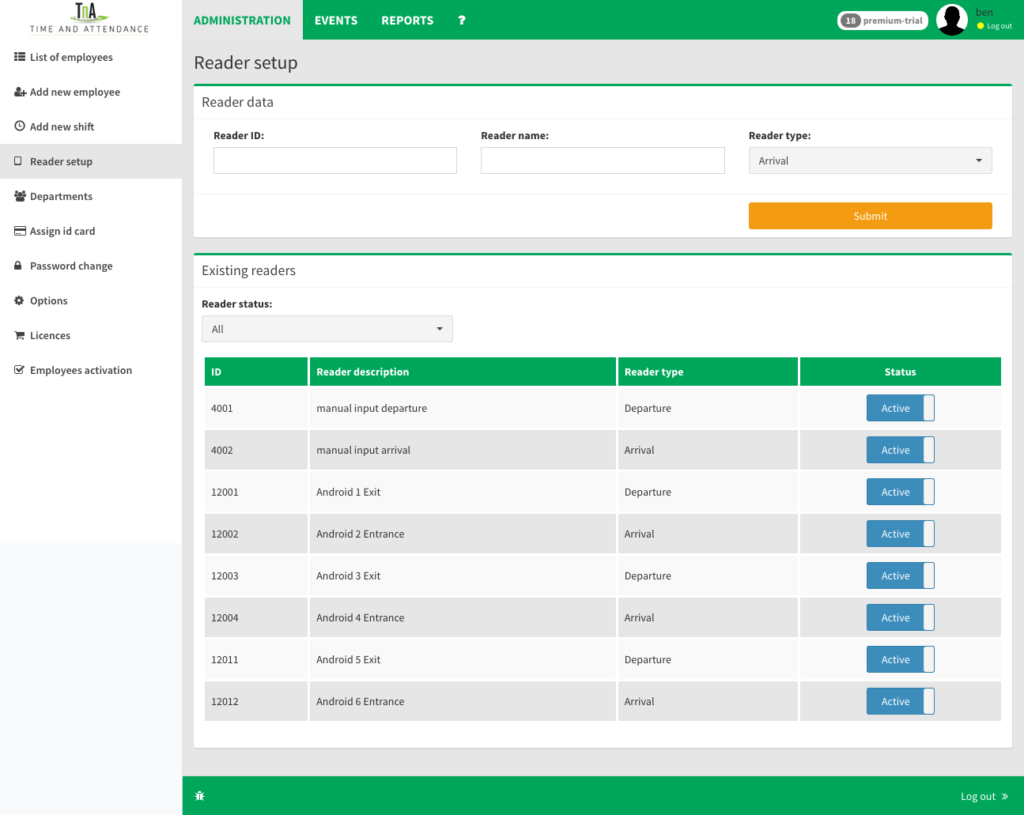The width and height of the screenshot is (1024, 815).
Task: Switch status toggle for reader 12012
Action: click(x=900, y=702)
